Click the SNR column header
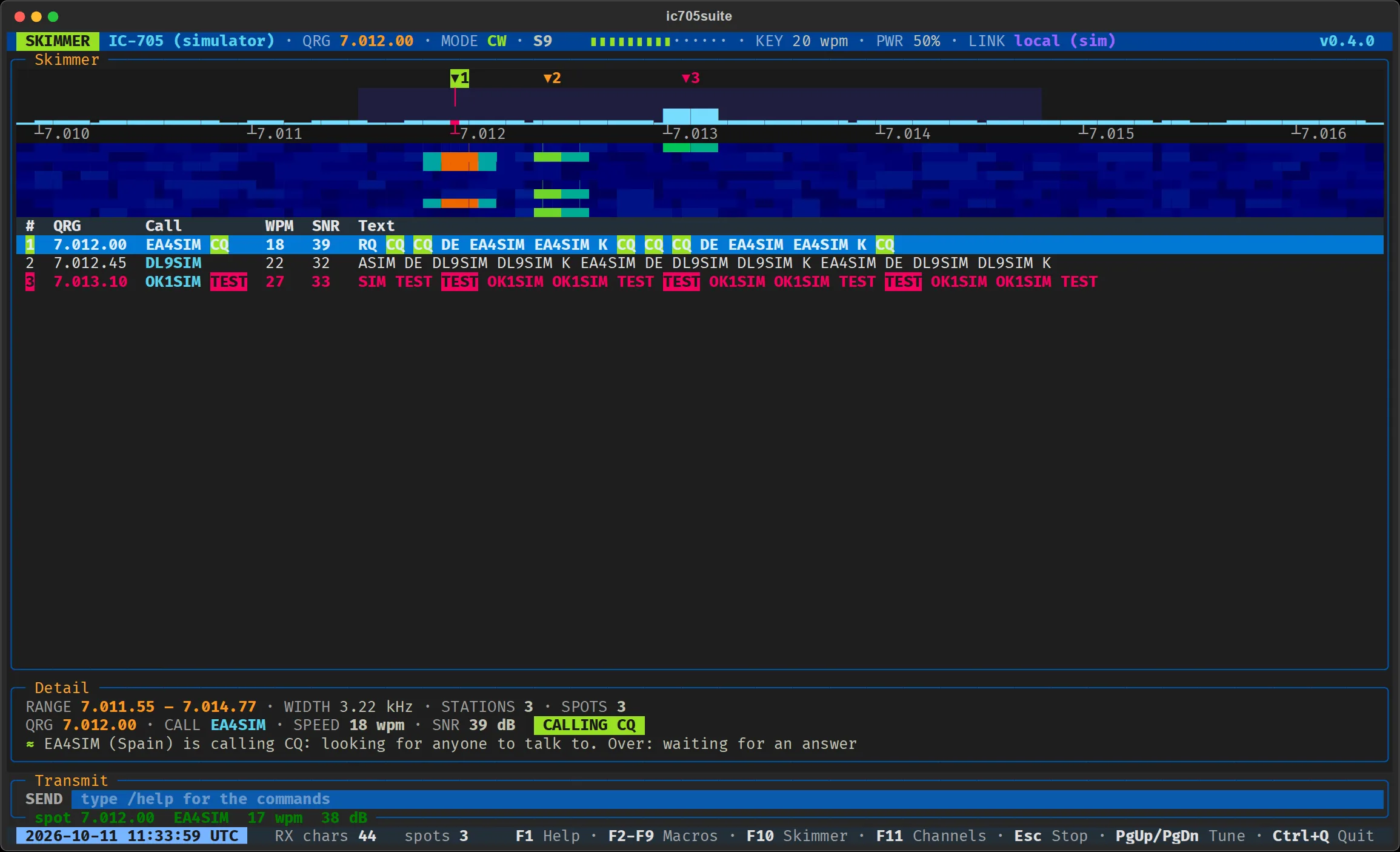 [325, 226]
